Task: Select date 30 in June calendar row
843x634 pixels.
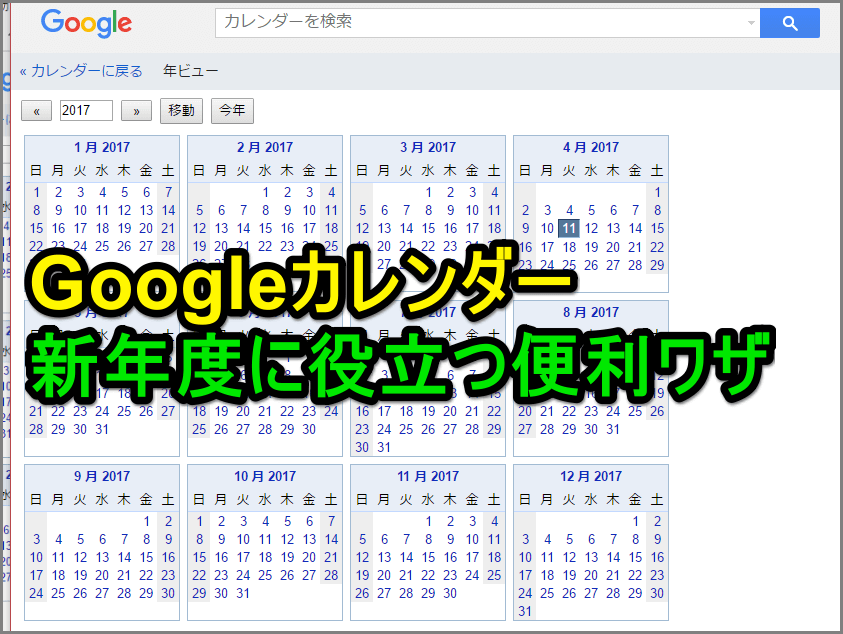Action: coord(309,430)
